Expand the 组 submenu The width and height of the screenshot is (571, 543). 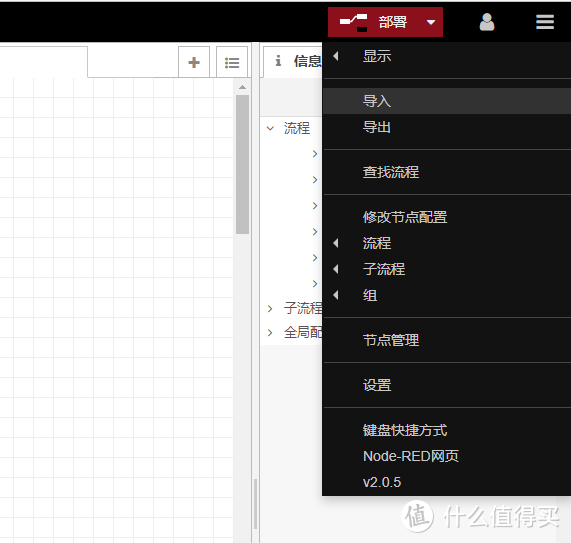tap(447, 295)
